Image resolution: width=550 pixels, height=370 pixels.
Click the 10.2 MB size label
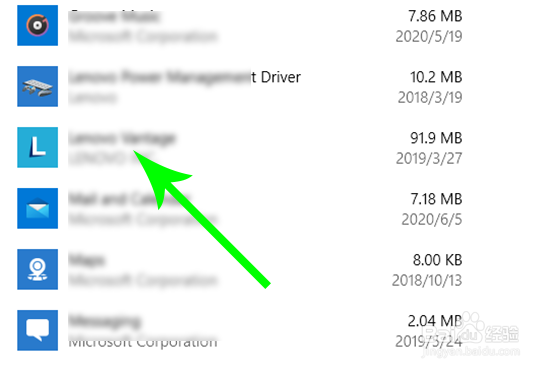point(436,77)
